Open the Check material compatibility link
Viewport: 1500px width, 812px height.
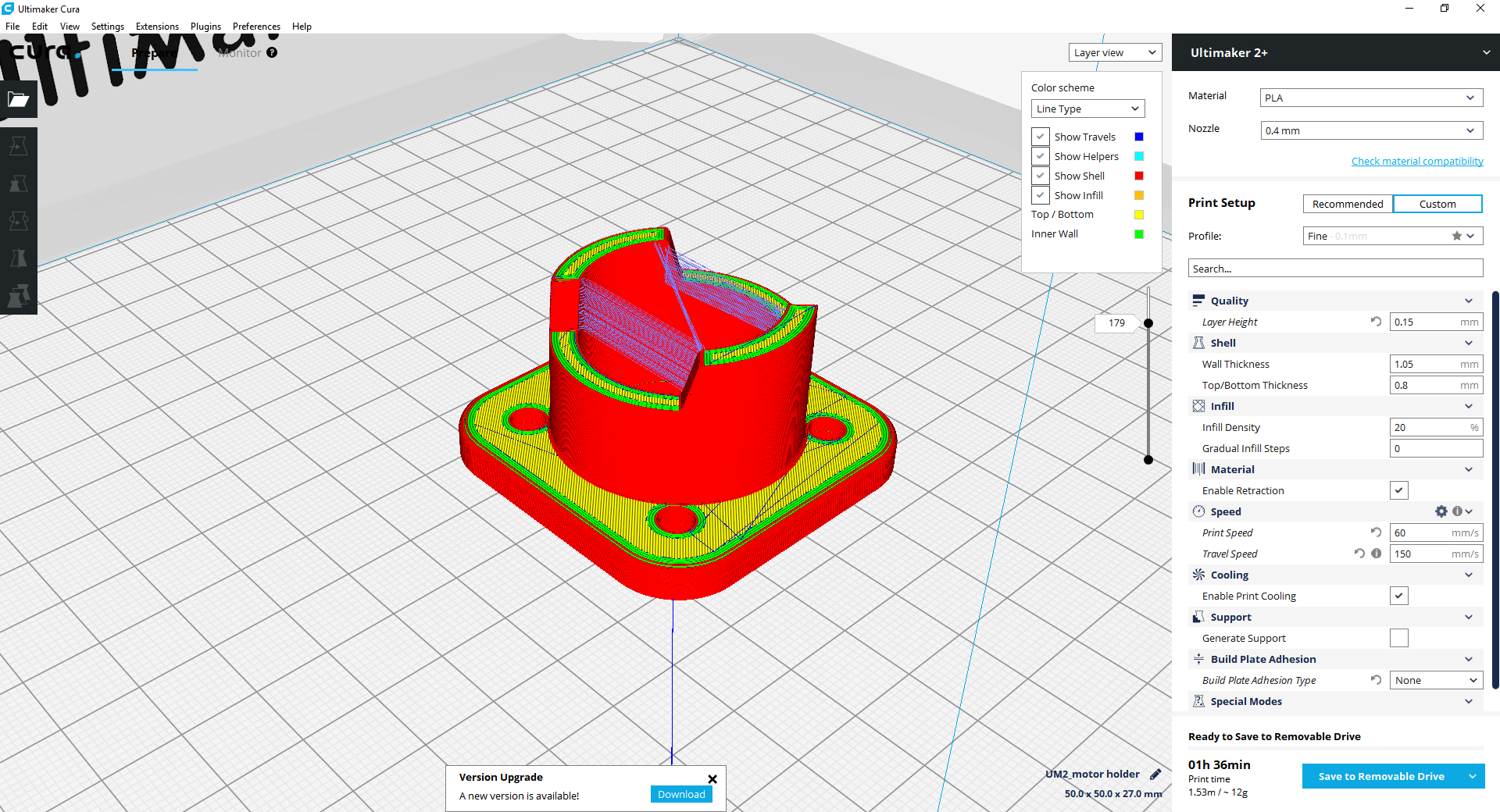pyautogui.click(x=1417, y=161)
